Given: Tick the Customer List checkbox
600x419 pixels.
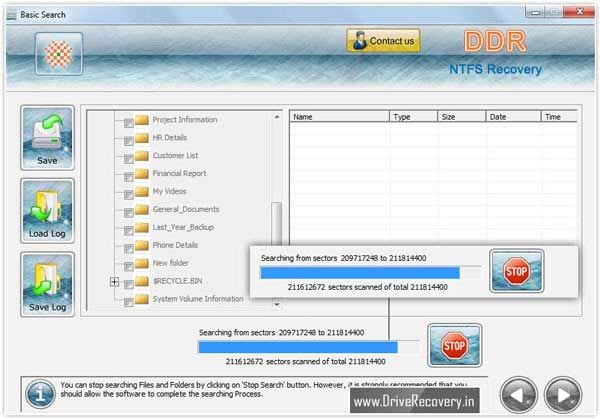Looking at the screenshot, I should [x=129, y=159].
